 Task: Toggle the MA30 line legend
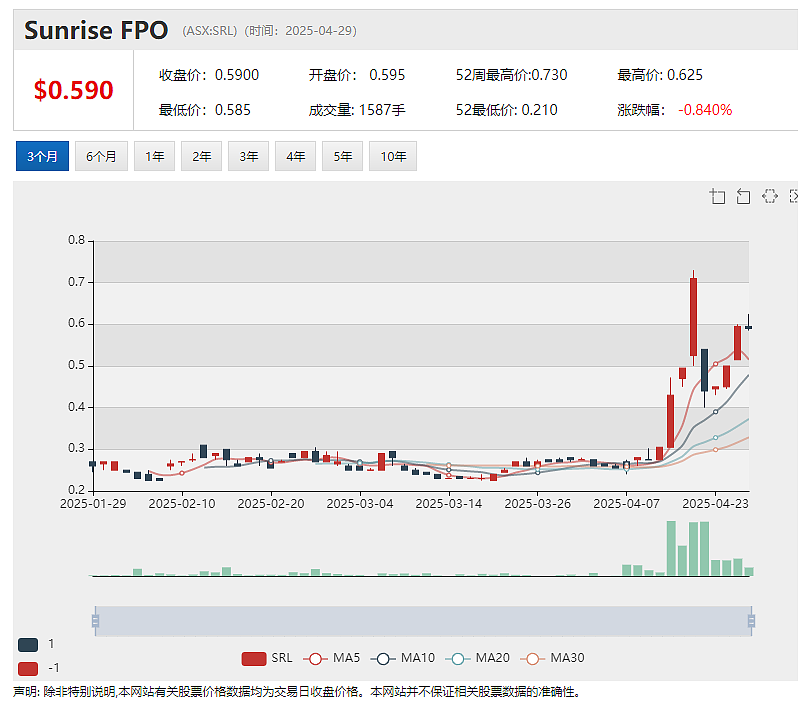[552, 658]
